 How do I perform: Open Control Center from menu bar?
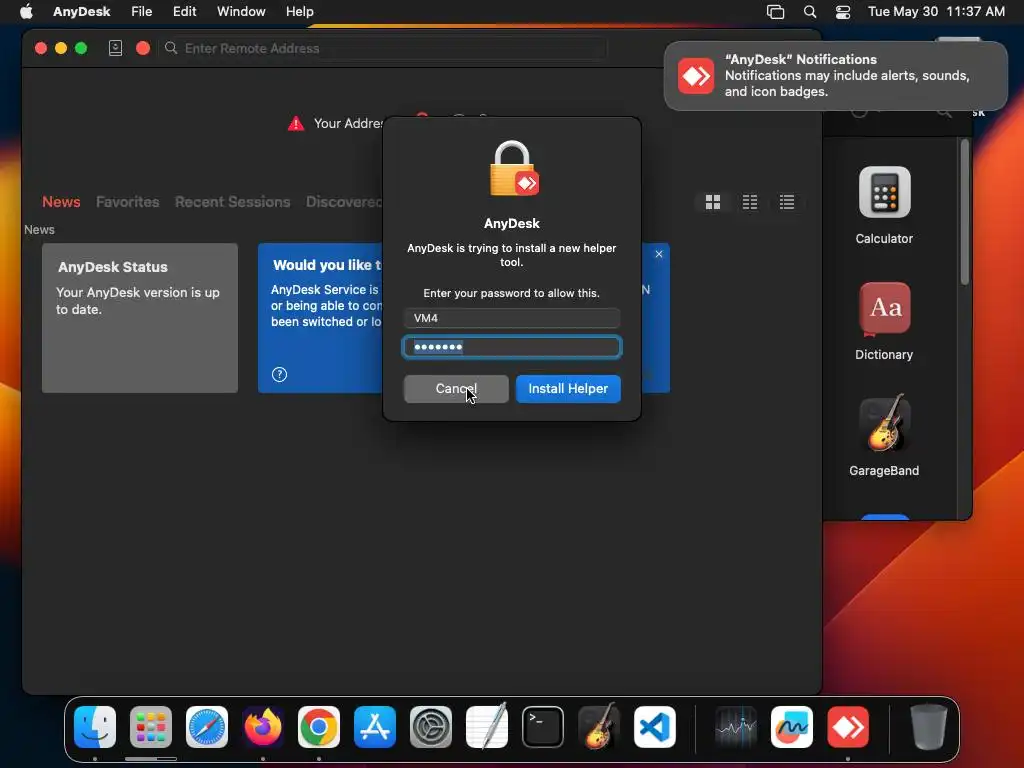[x=842, y=12]
